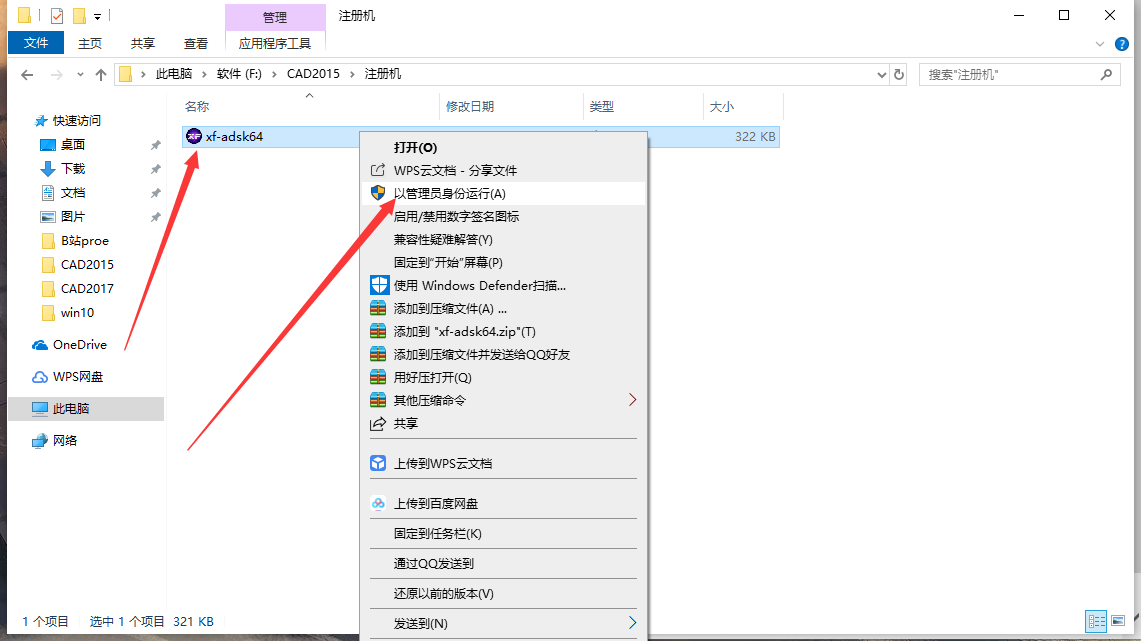Switch to the 主页 ribbon tab

pos(90,44)
